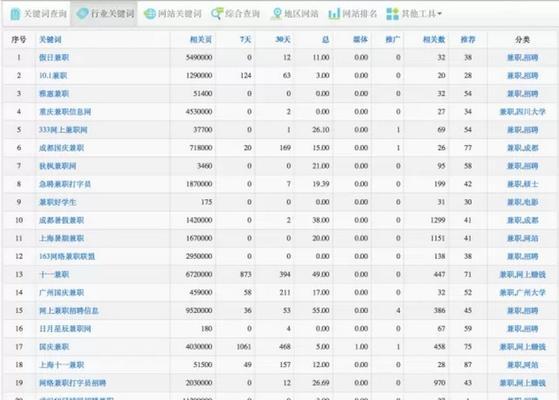The image size is (559, 400).
Task: Select the 7天 value 1061
Action: [x=244, y=347]
